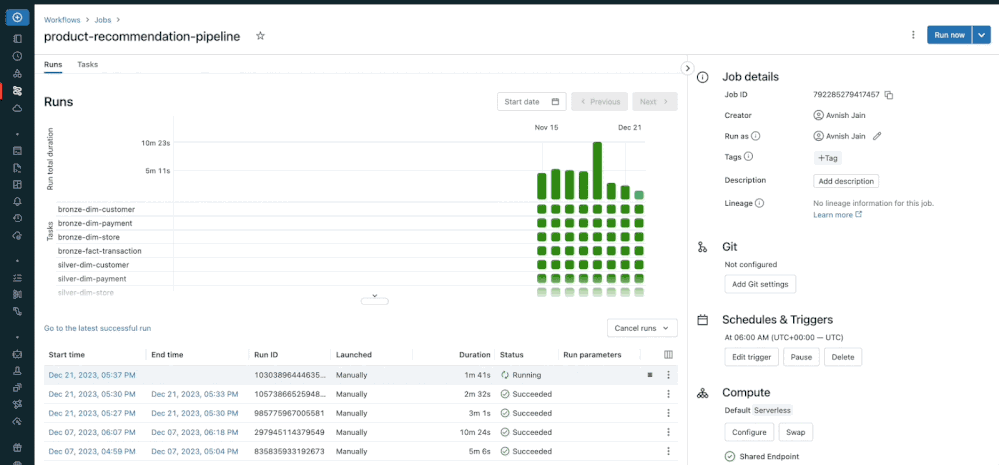This screenshot has width=999, height=465.
Task: Open the Cancel runs dropdown
Action: pyautogui.click(x=642, y=328)
